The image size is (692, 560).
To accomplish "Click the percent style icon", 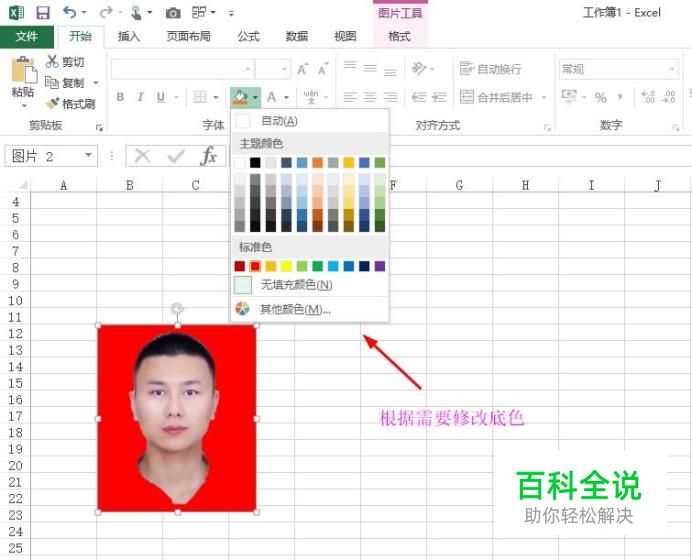I will [x=601, y=97].
